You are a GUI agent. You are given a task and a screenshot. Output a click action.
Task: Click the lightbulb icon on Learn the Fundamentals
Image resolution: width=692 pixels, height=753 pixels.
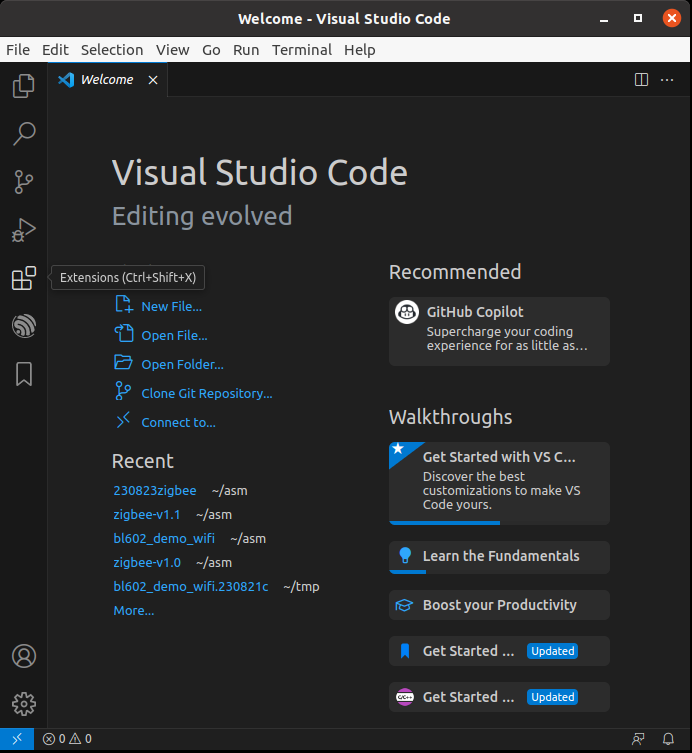pyautogui.click(x=405, y=556)
